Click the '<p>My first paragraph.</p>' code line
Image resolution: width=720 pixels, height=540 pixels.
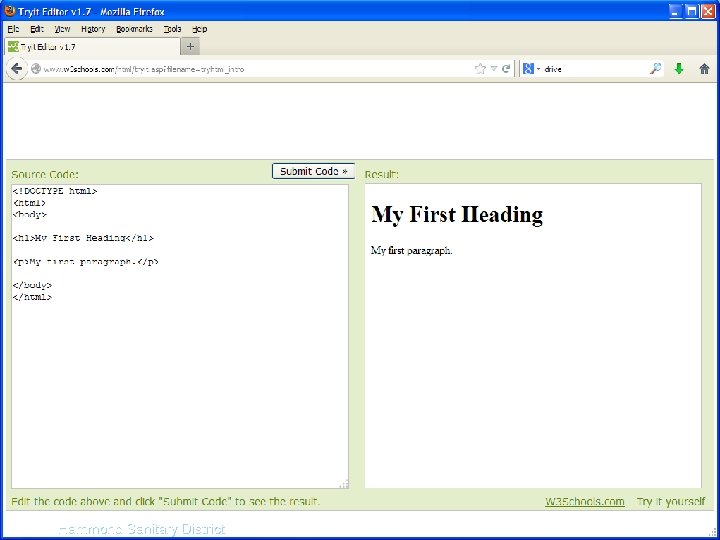click(85, 262)
